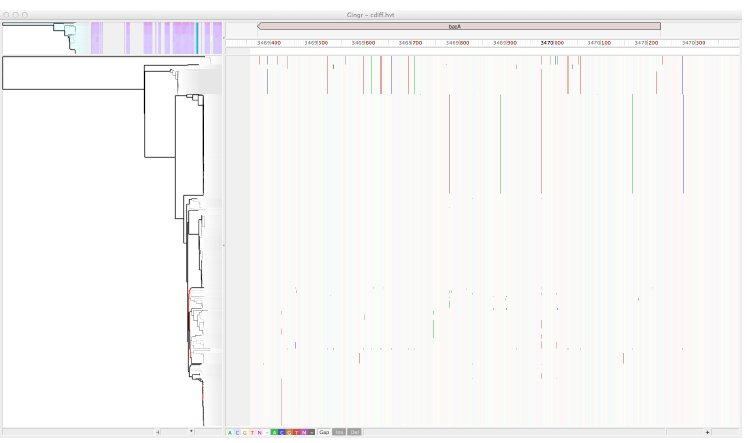Click ruler position 3469500
Viewport: 747px width, 443px height.
point(316,43)
